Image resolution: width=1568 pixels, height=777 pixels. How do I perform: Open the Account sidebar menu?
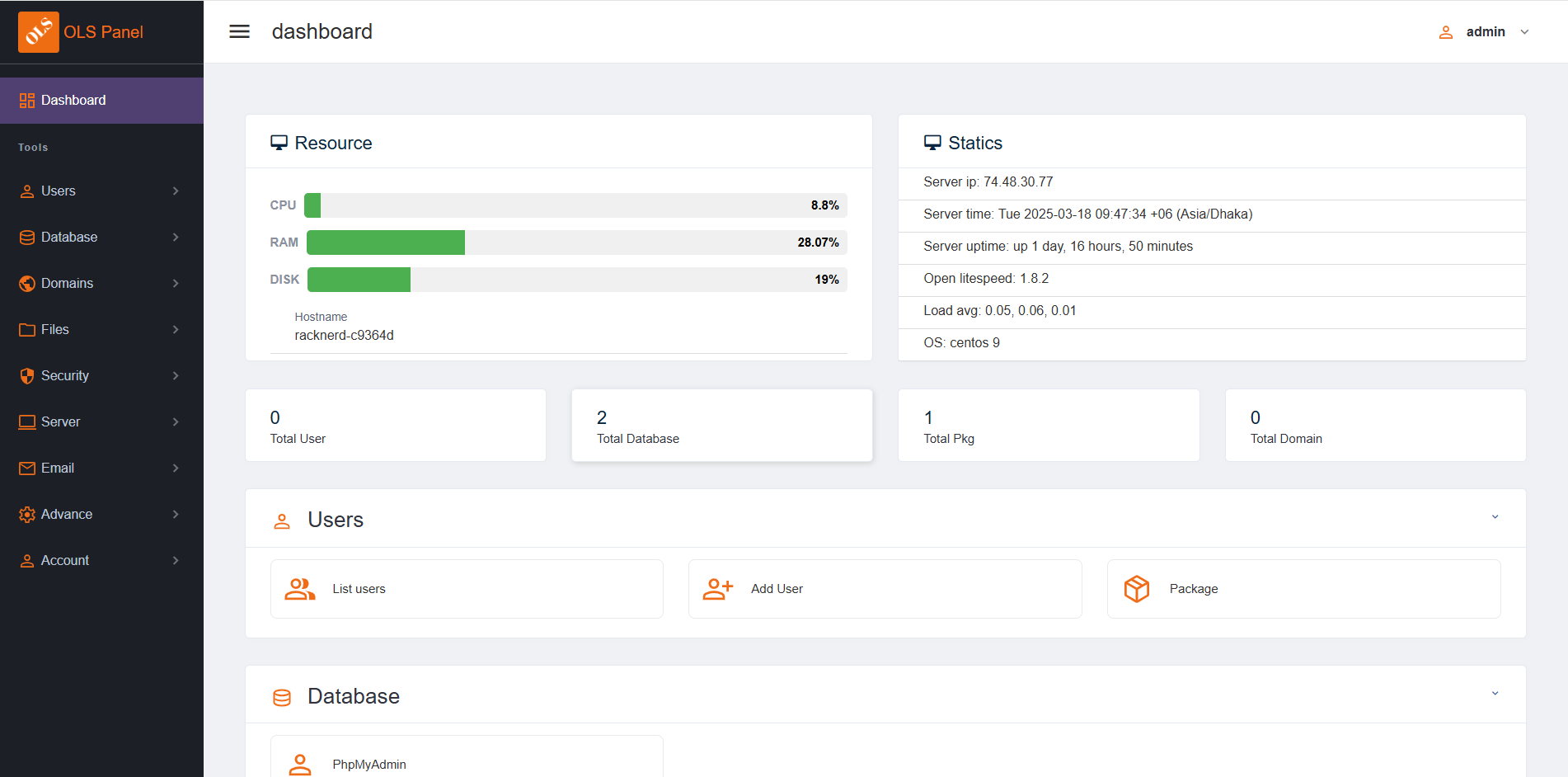point(65,561)
